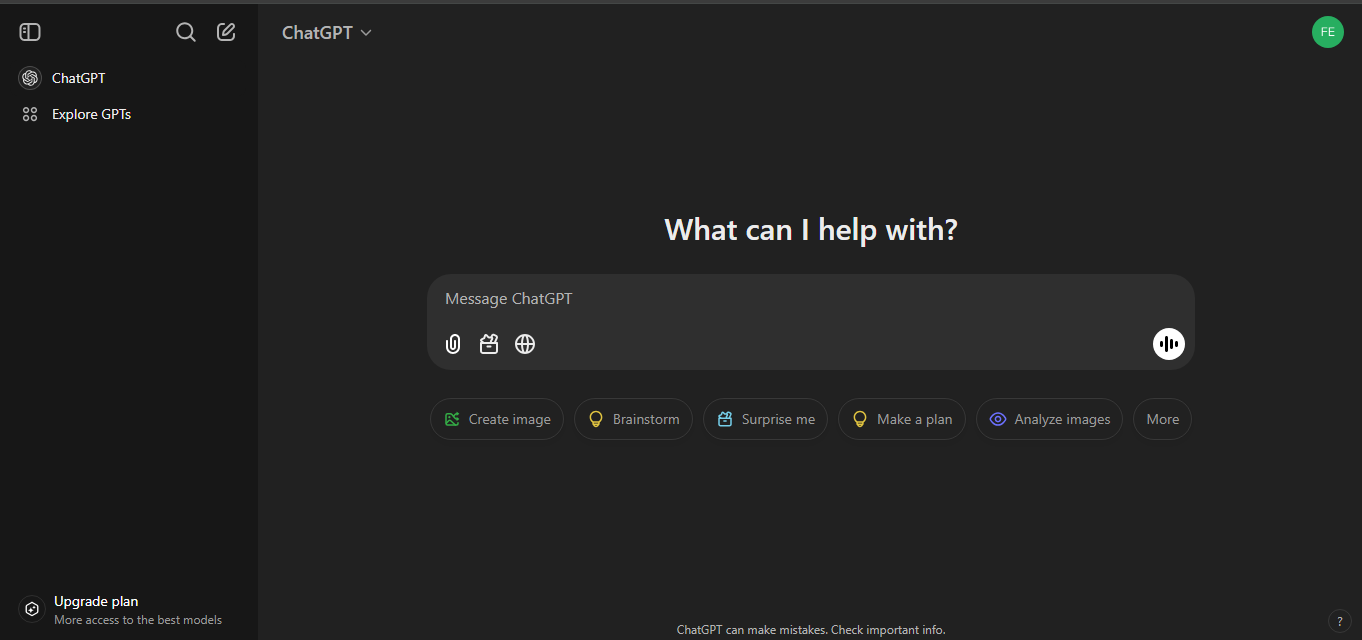Screen dimensions: 1362x640
Task: Click the paperclip attach files icon
Action: pos(453,344)
